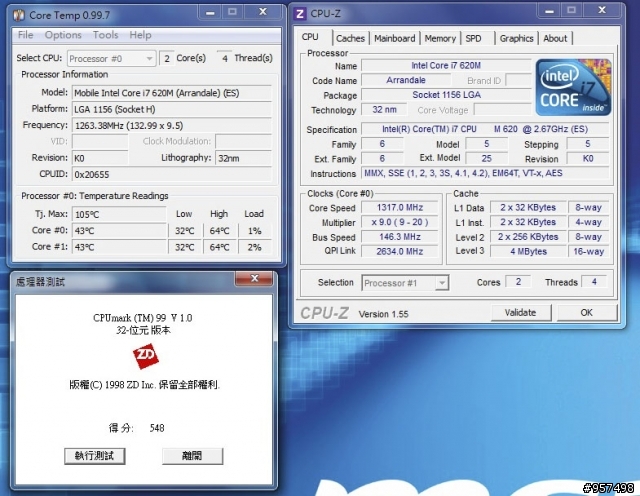
Task: Click the Lithography 32nm field
Action: click(x=243, y=158)
